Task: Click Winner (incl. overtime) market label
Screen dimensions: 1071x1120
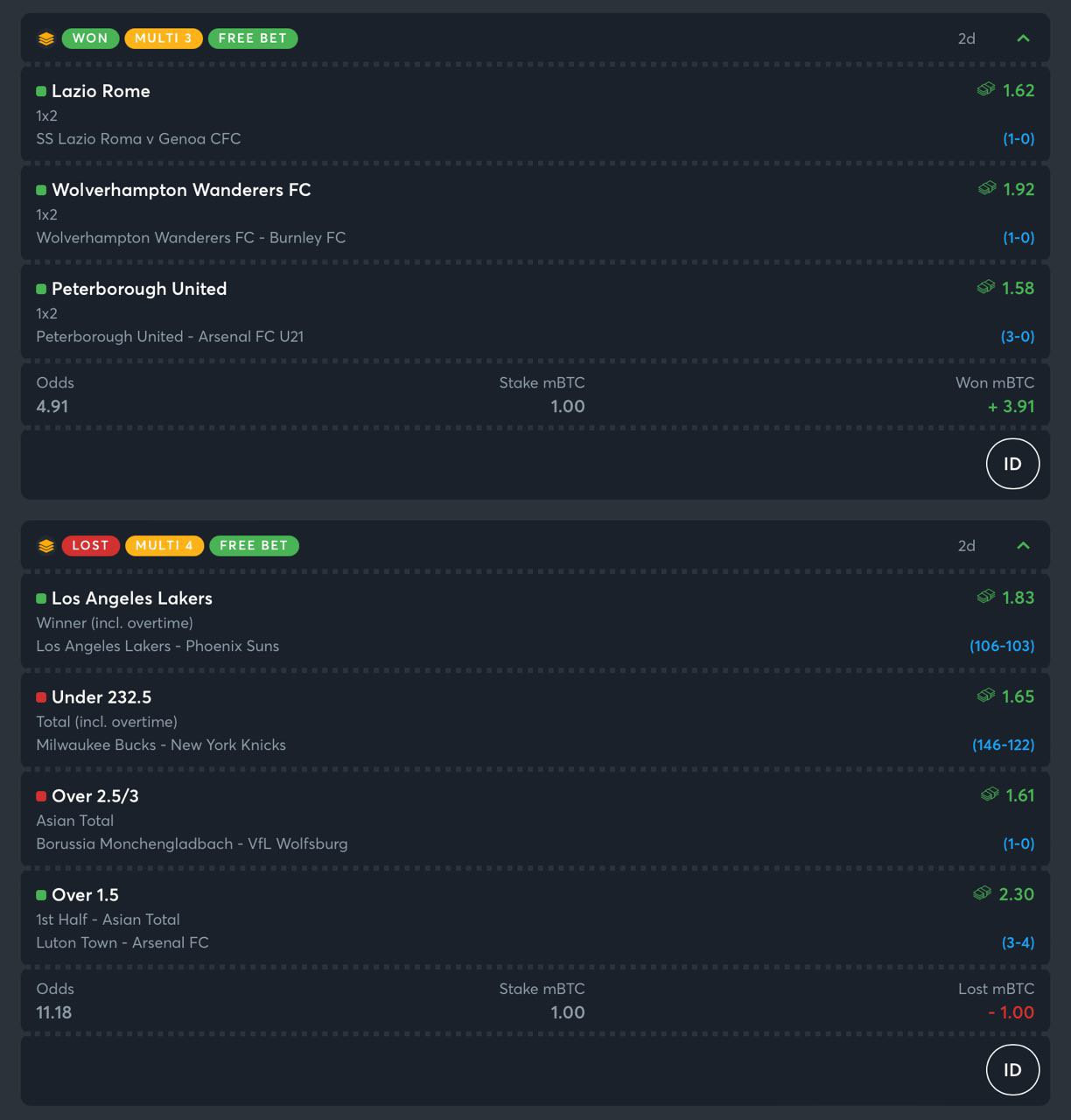Action: coord(115,623)
